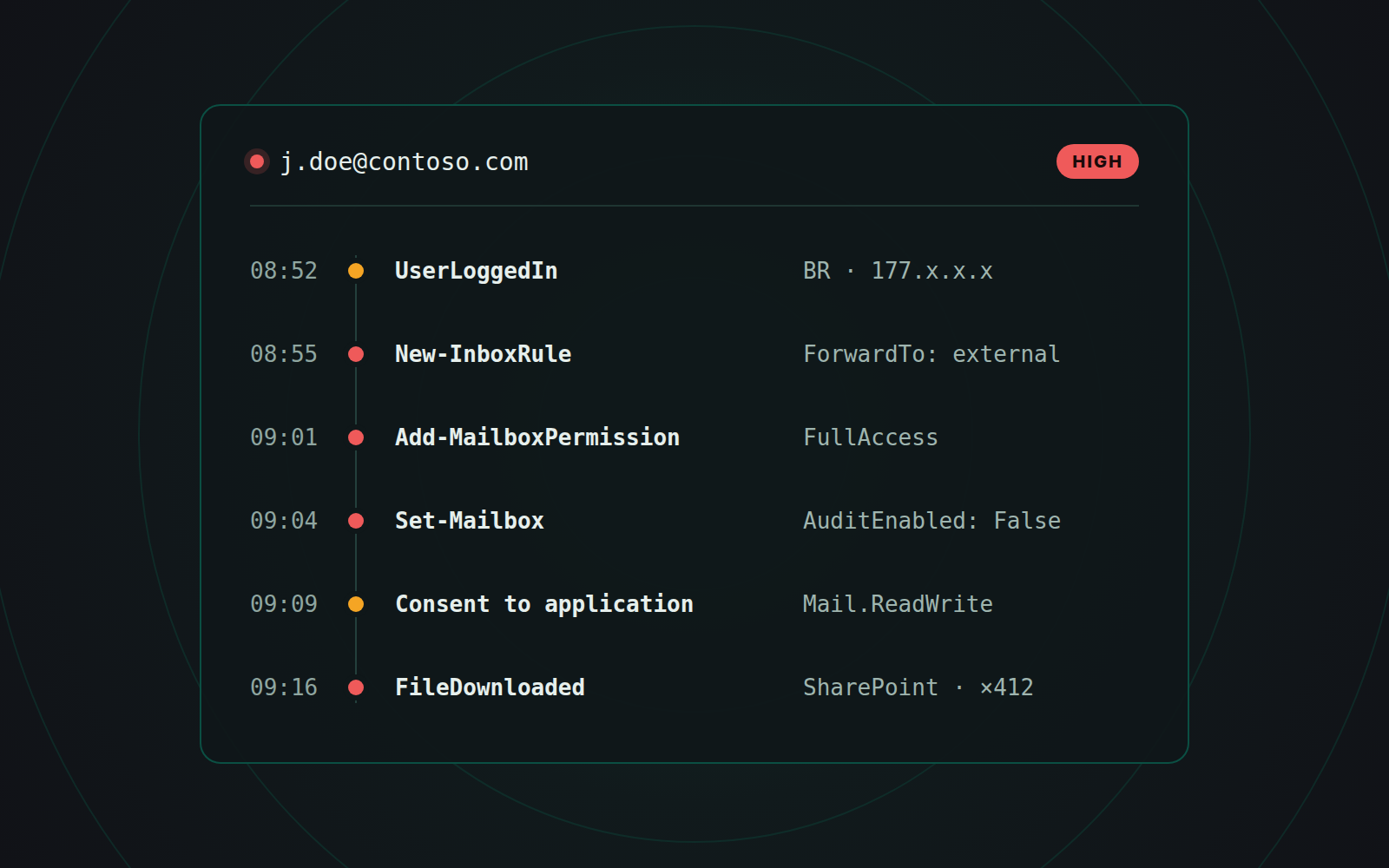
Task: Click the 09:04 timestamp
Action: pyautogui.click(x=284, y=521)
